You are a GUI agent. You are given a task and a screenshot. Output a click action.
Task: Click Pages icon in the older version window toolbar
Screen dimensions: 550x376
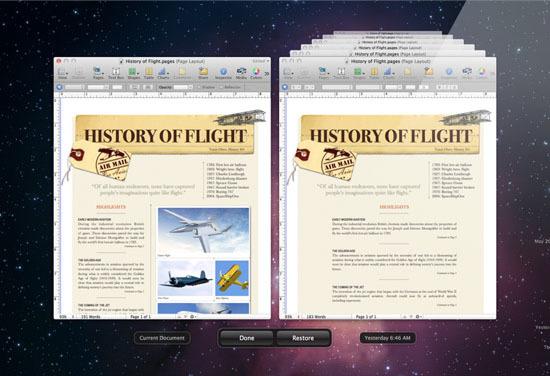[323, 73]
